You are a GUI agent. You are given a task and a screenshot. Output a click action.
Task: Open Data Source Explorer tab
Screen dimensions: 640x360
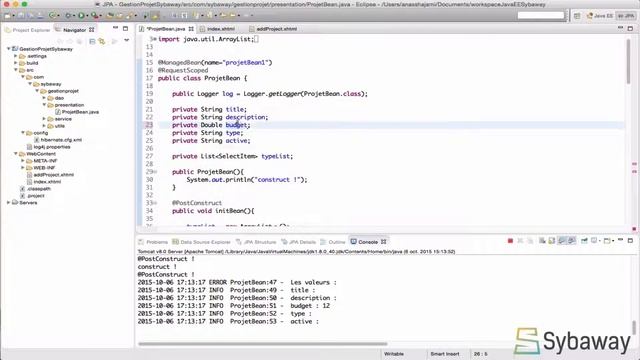201,242
